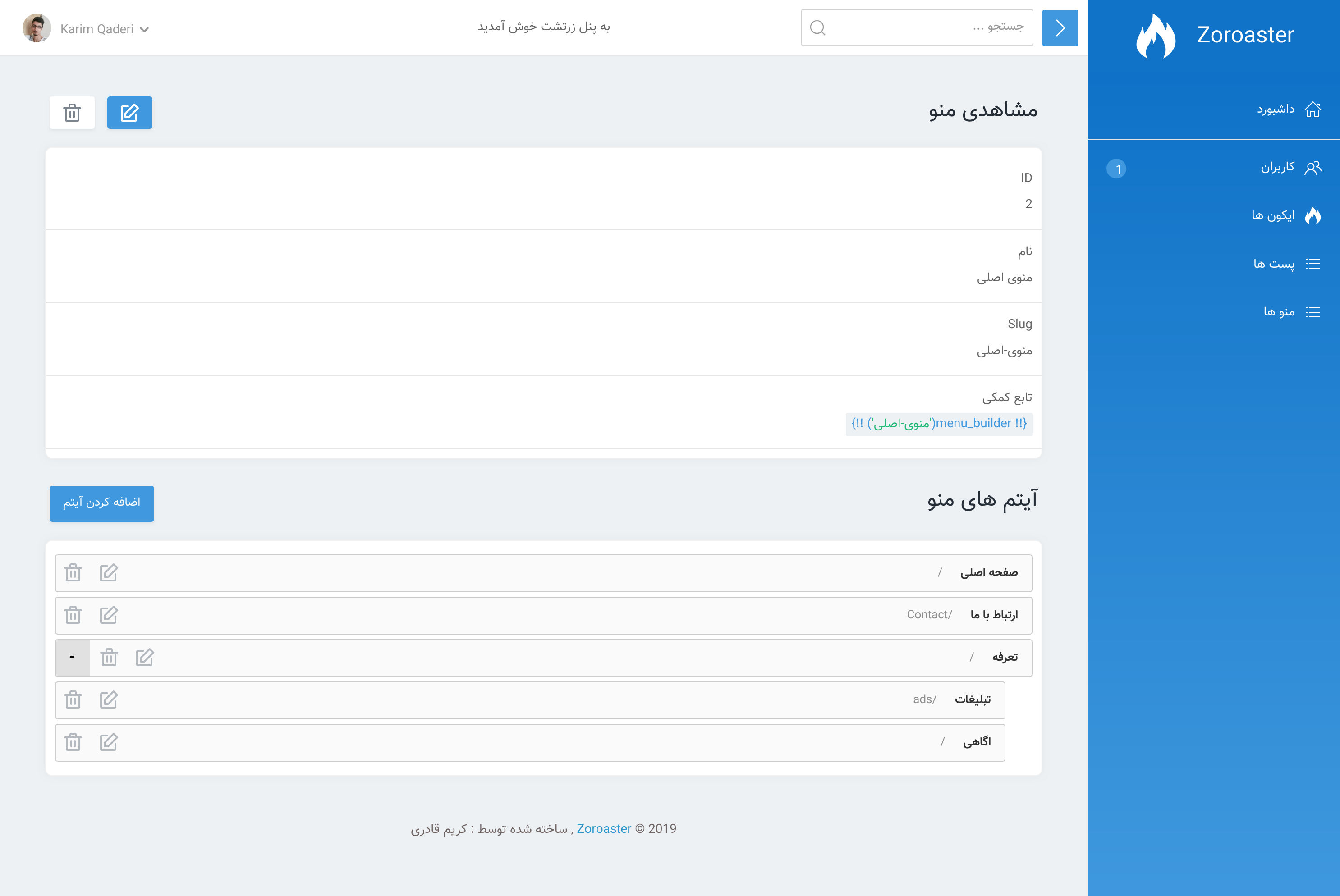Edit the تبلیغات menu item
The image size is (1340, 896).
click(x=109, y=699)
